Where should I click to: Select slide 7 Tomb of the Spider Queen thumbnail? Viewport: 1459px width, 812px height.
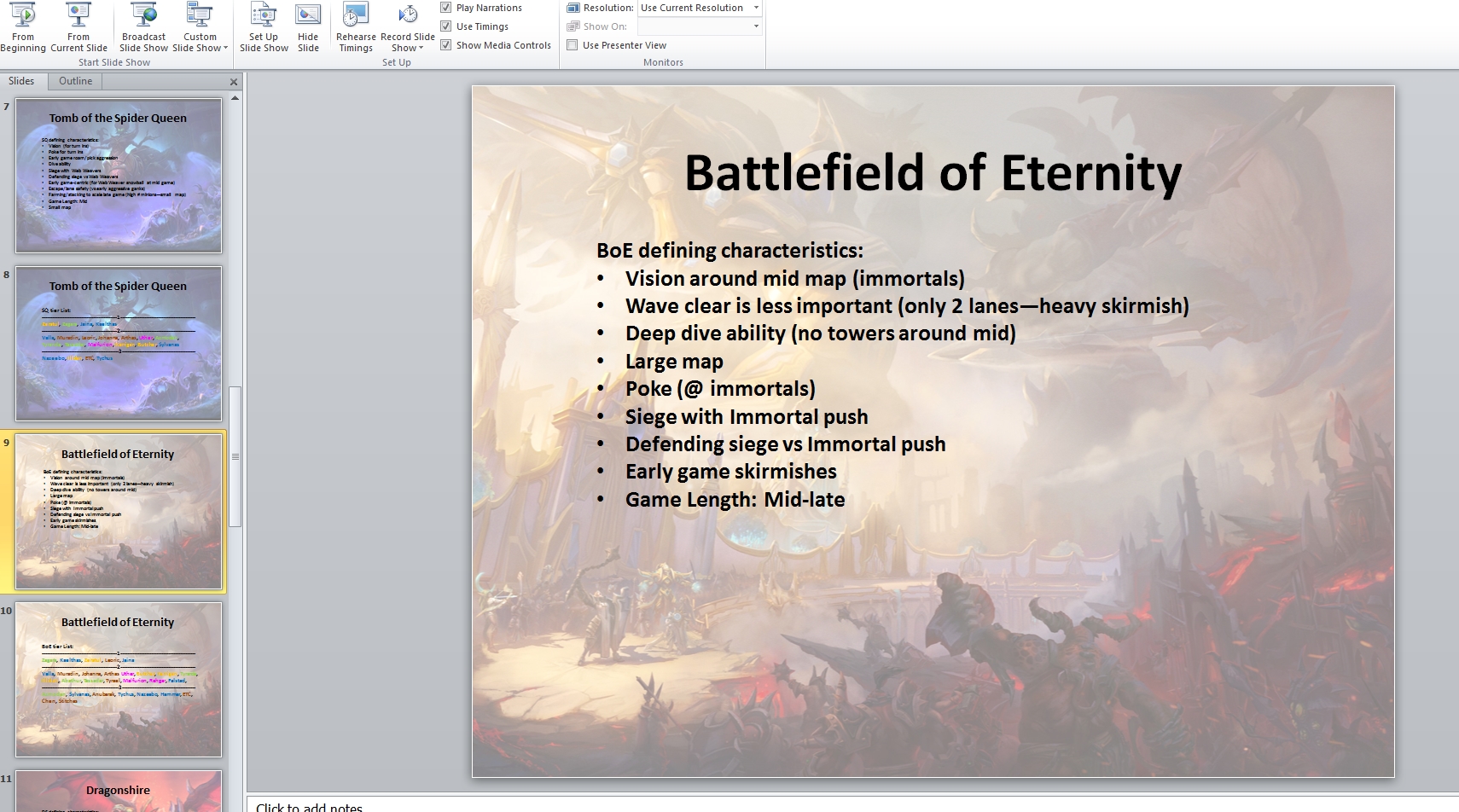[x=119, y=176]
